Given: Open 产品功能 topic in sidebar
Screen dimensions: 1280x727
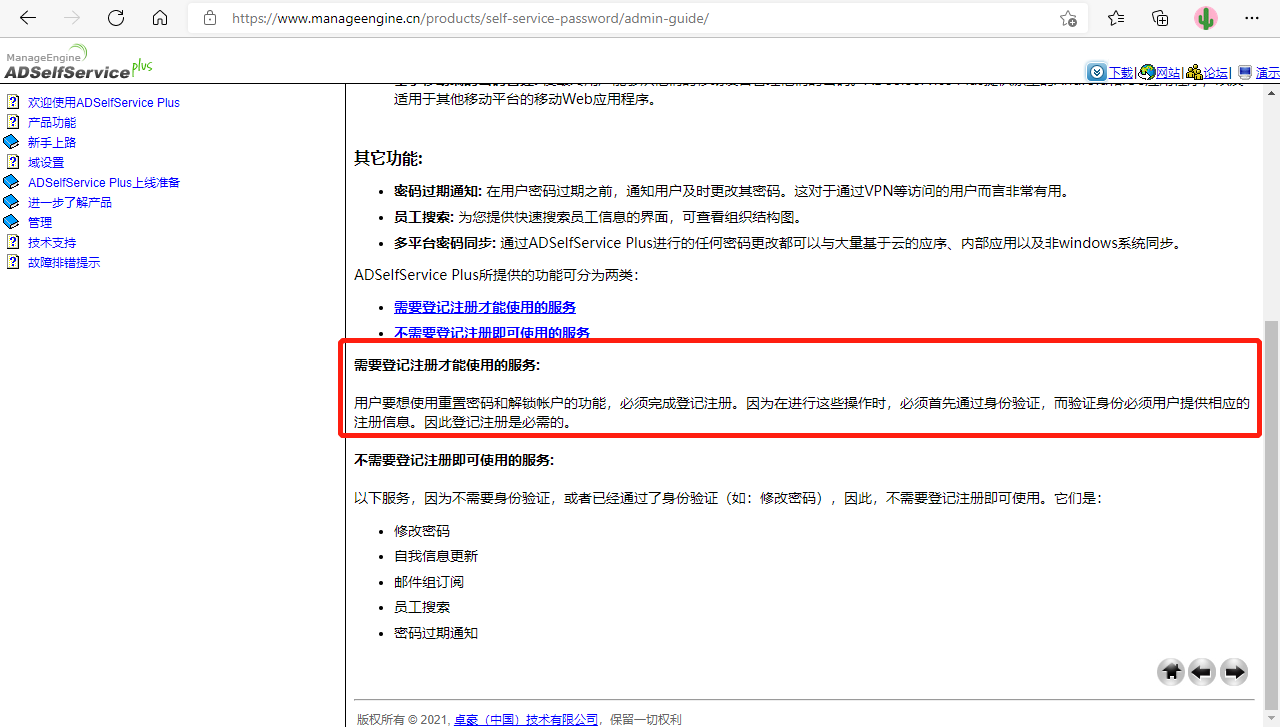Looking at the screenshot, I should coord(52,122).
